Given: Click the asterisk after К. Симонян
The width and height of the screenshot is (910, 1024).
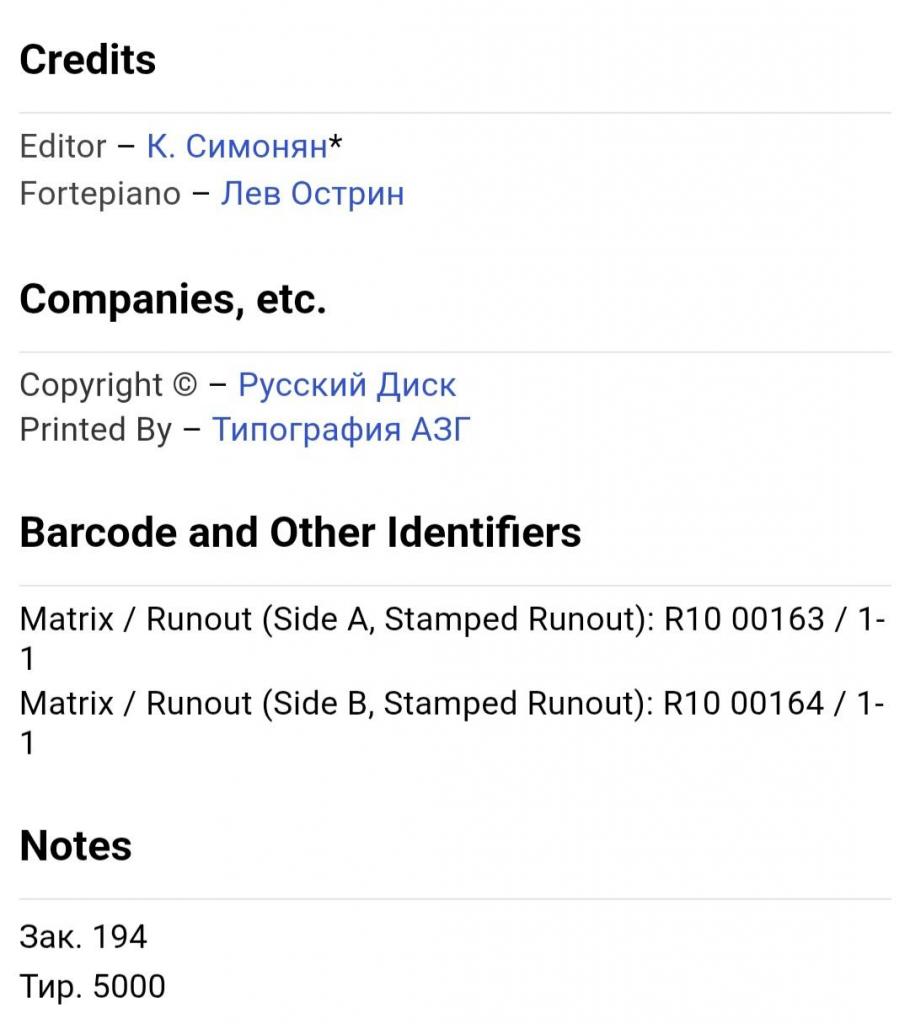Looking at the screenshot, I should tap(335, 142).
